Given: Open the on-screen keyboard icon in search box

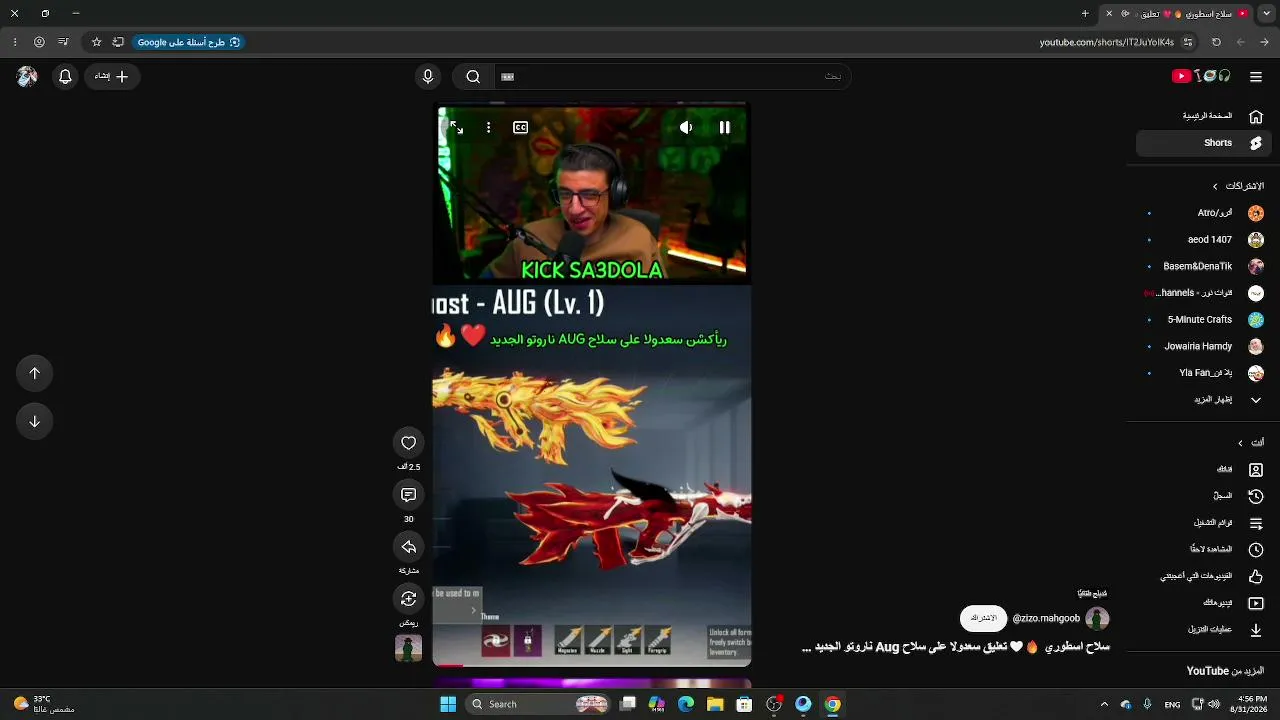Looking at the screenshot, I should (x=507, y=76).
